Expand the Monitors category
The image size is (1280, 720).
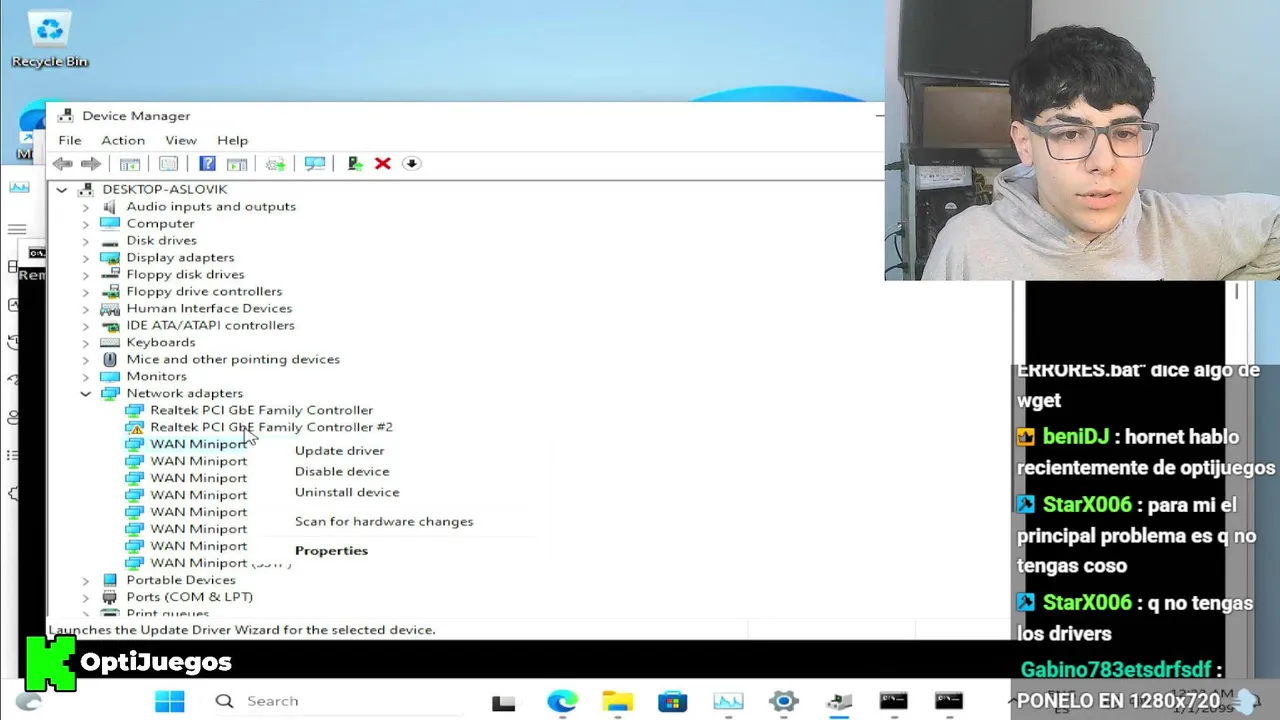point(85,377)
